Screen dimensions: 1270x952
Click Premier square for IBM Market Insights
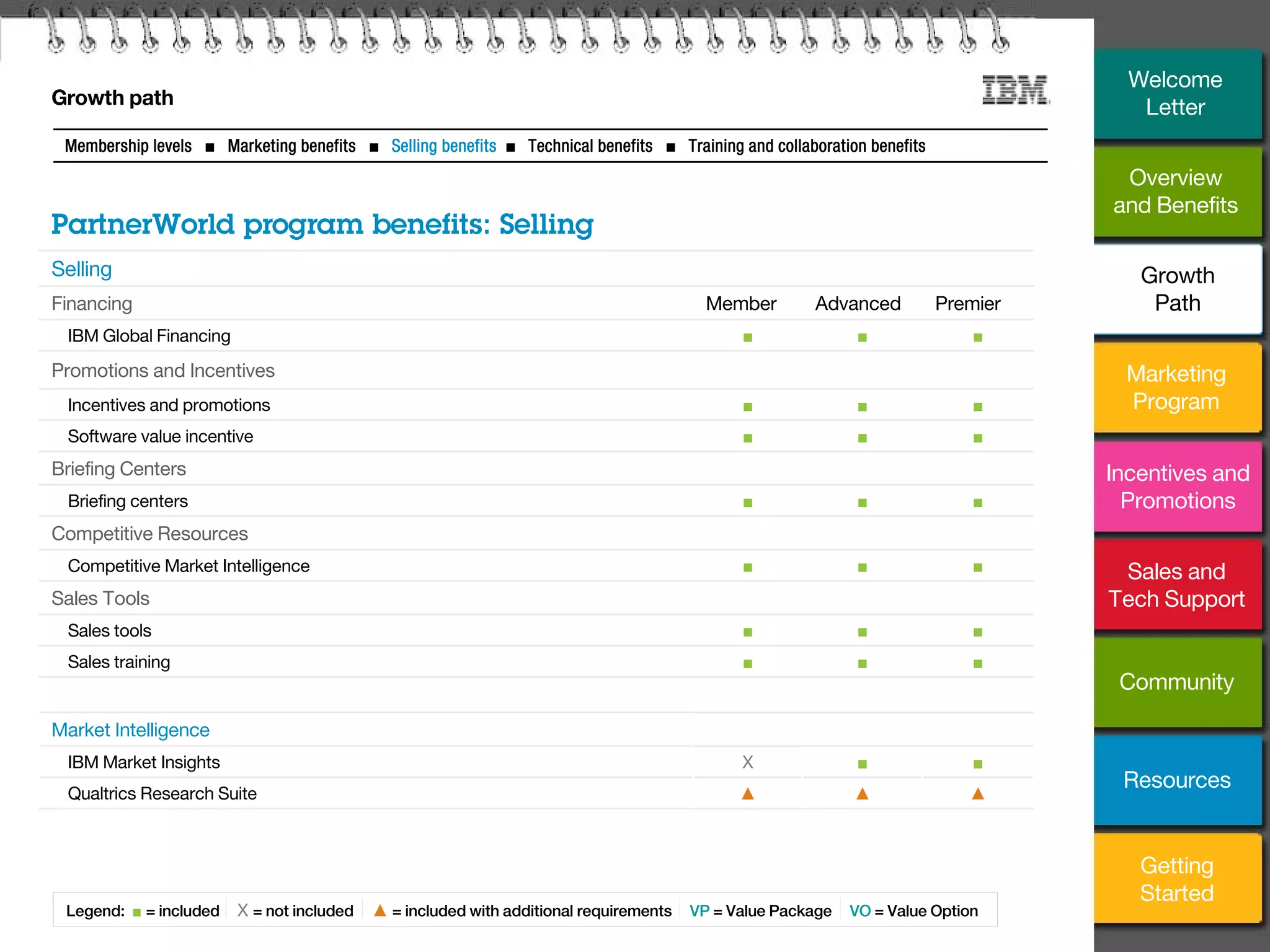(978, 764)
